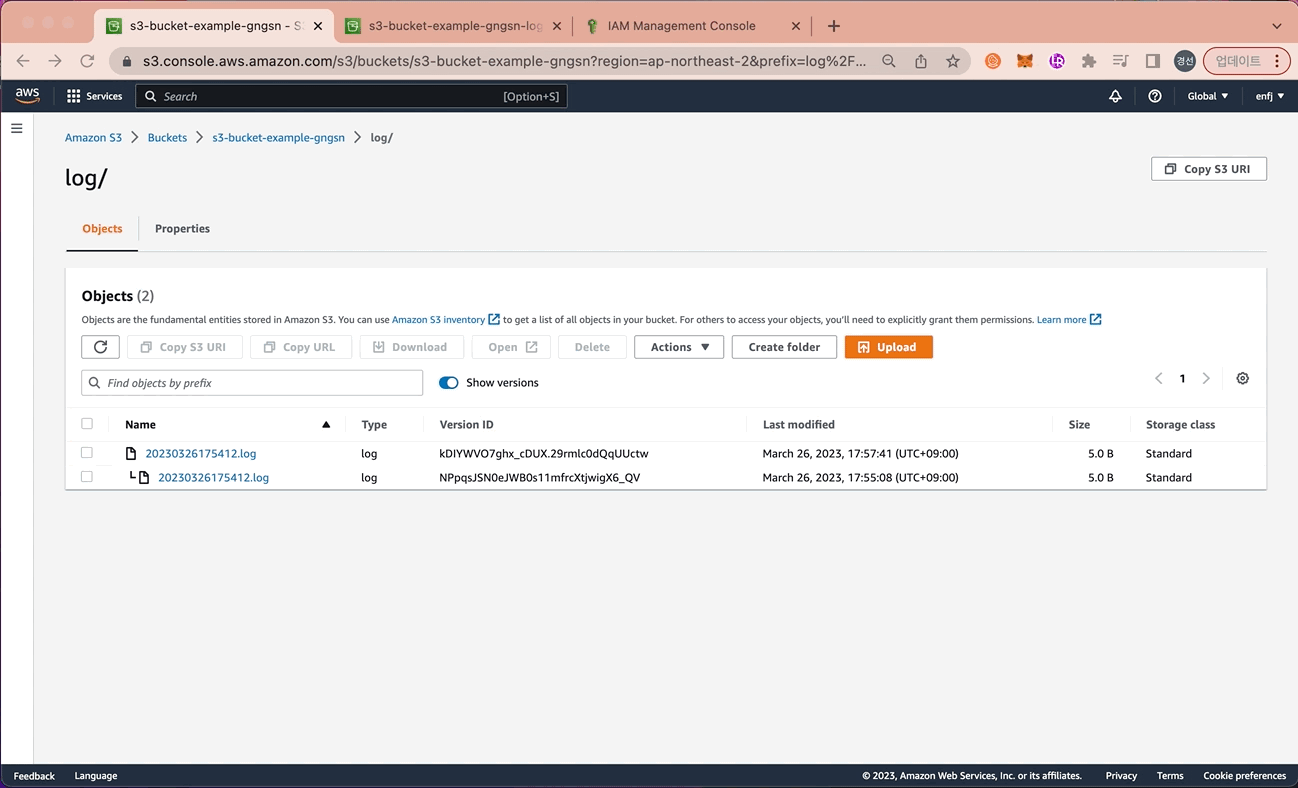1298x788 pixels.
Task: Click the browser address bar URL
Action: (505, 61)
